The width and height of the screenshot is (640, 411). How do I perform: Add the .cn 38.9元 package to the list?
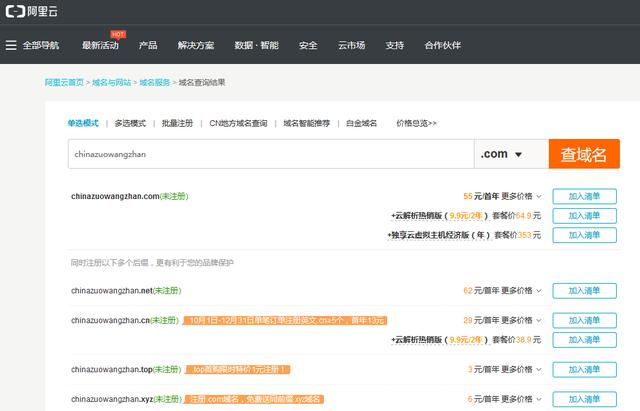(x=584, y=340)
